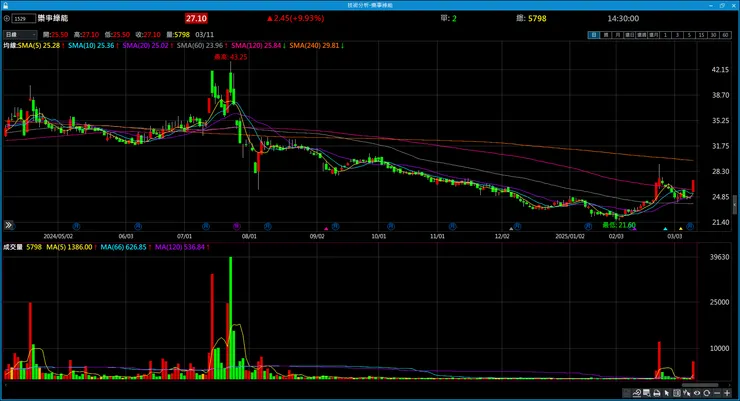This screenshot has width=740, height=401.
Task: Click the horizontal scrollbar above bottom toolbar
Action: coord(700,385)
